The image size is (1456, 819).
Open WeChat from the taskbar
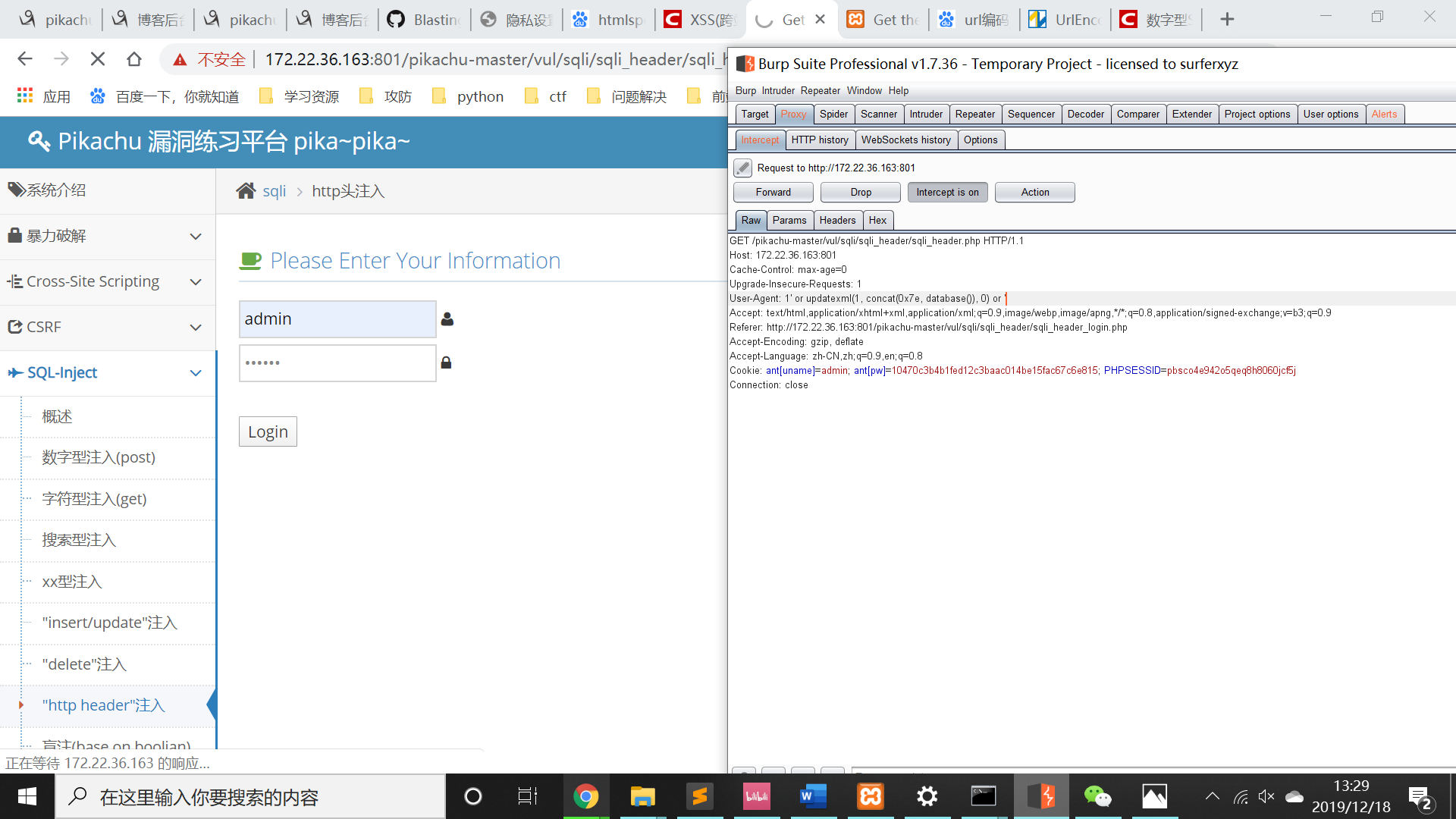click(x=1097, y=796)
